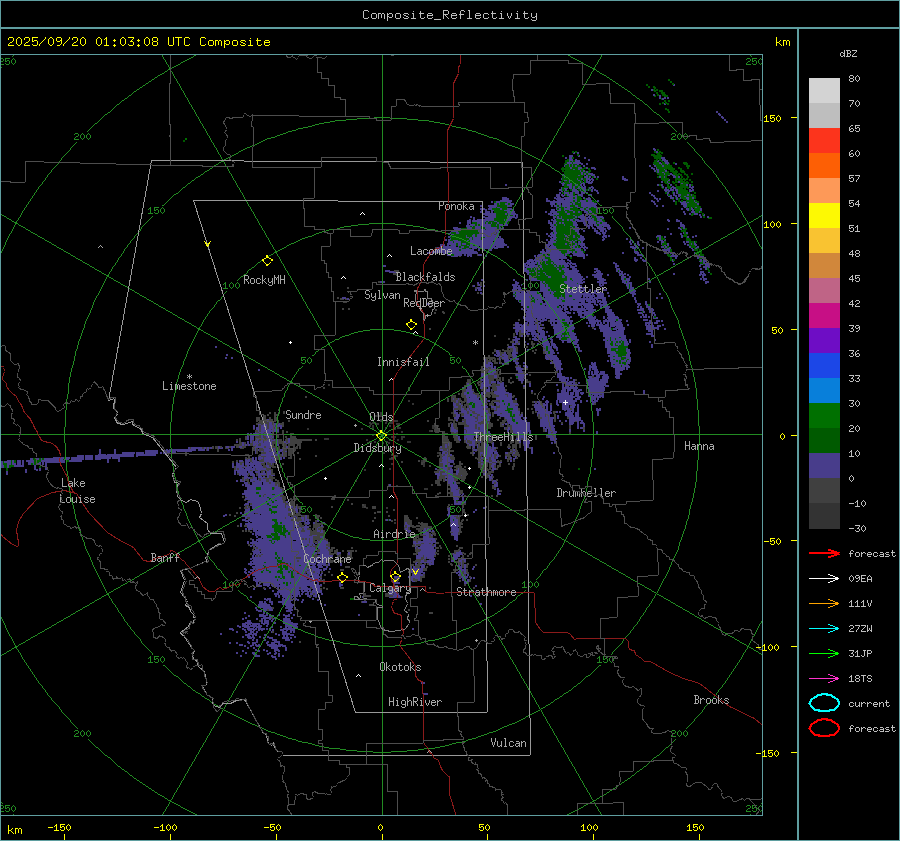Click the green 31JP arrow icon

click(x=824, y=653)
